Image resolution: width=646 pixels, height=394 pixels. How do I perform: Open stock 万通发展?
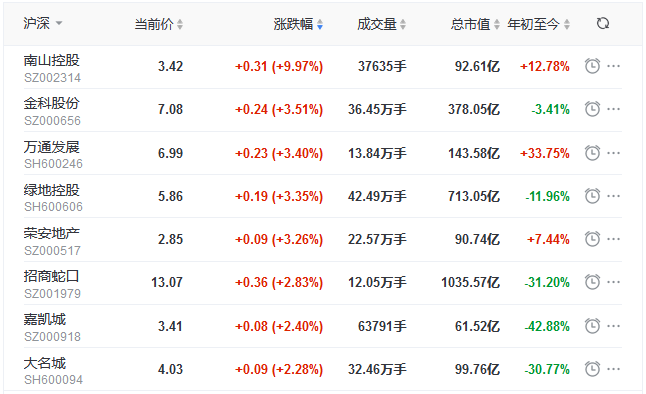(x=51, y=147)
